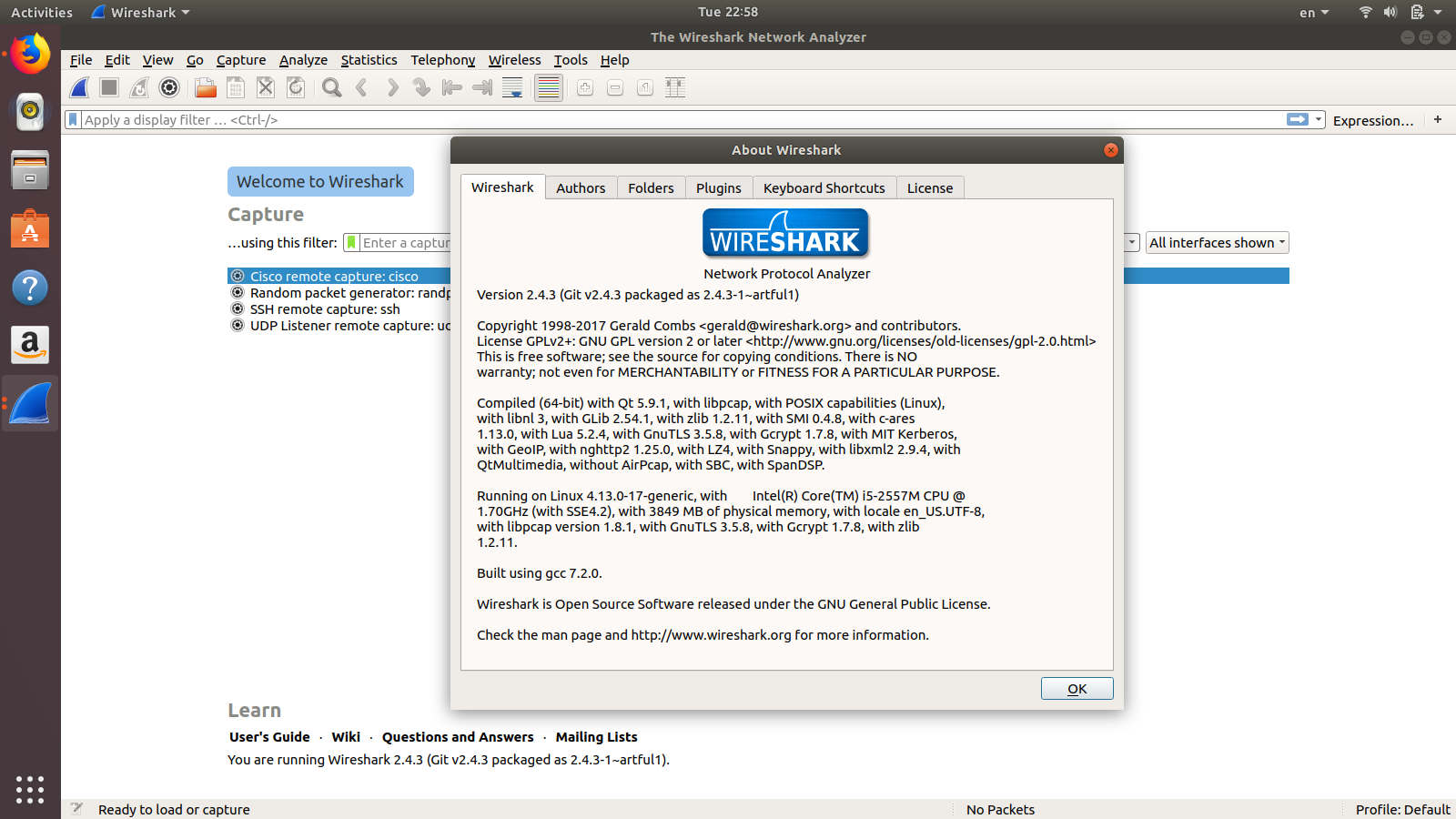Click Profile: Default in status bar
The image size is (1456, 819).
click(1402, 810)
